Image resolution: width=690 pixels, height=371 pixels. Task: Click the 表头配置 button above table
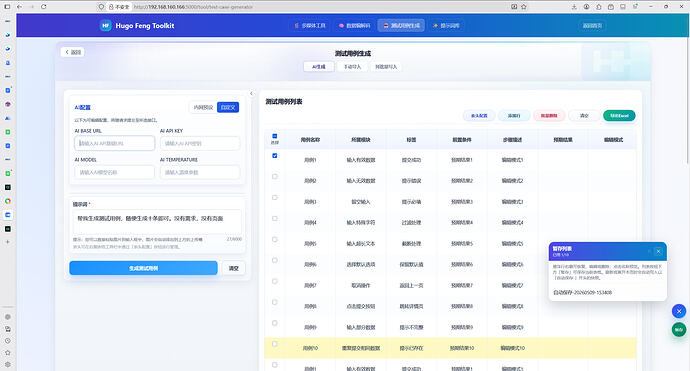(x=479, y=116)
